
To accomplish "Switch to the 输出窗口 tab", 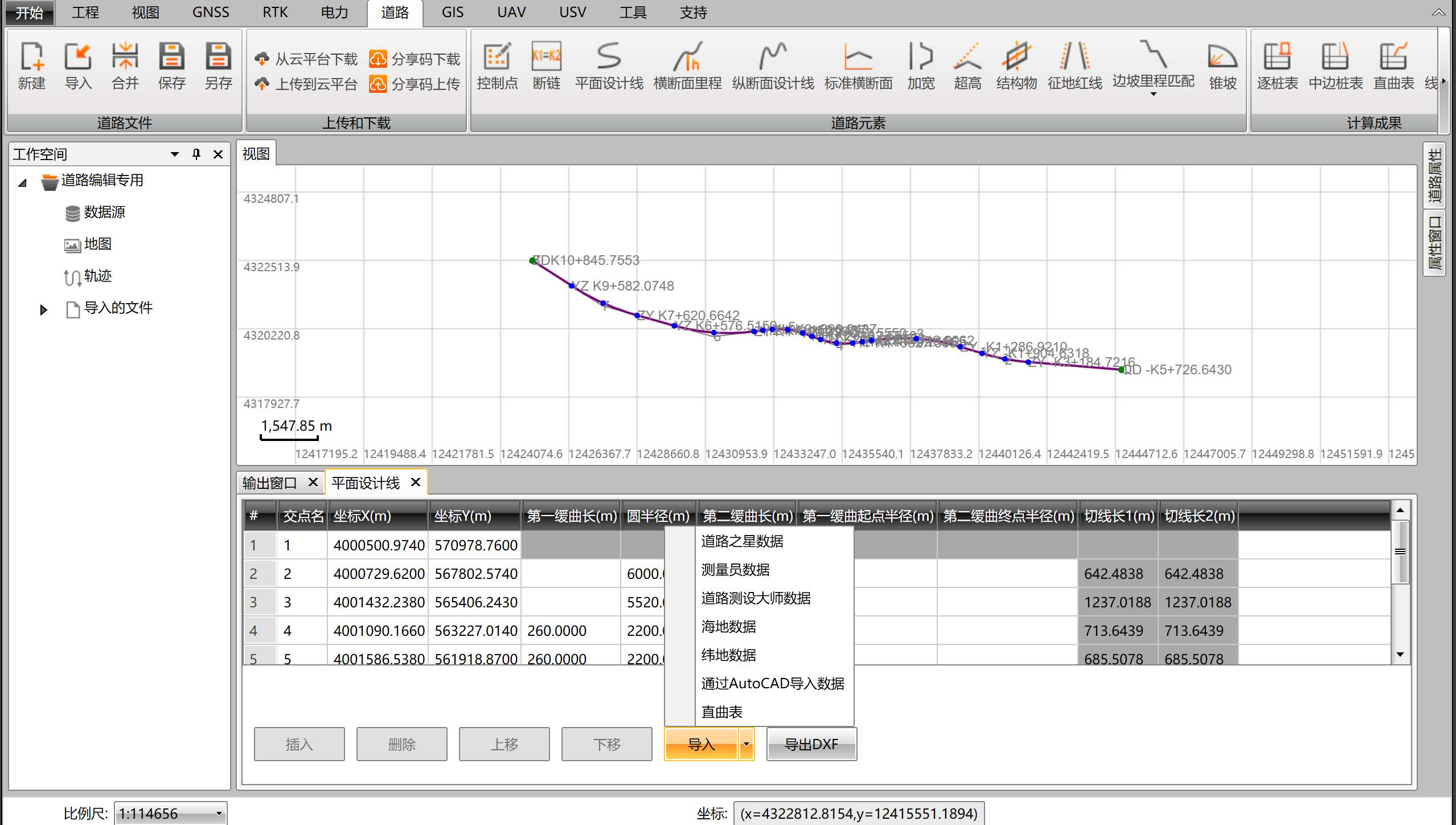I will pos(269,483).
